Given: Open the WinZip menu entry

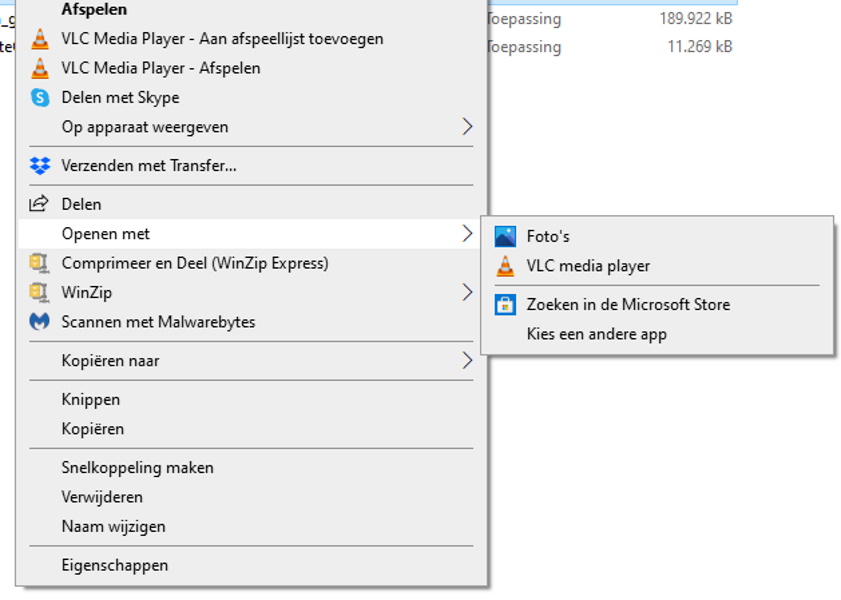Looking at the screenshot, I should click(252, 293).
